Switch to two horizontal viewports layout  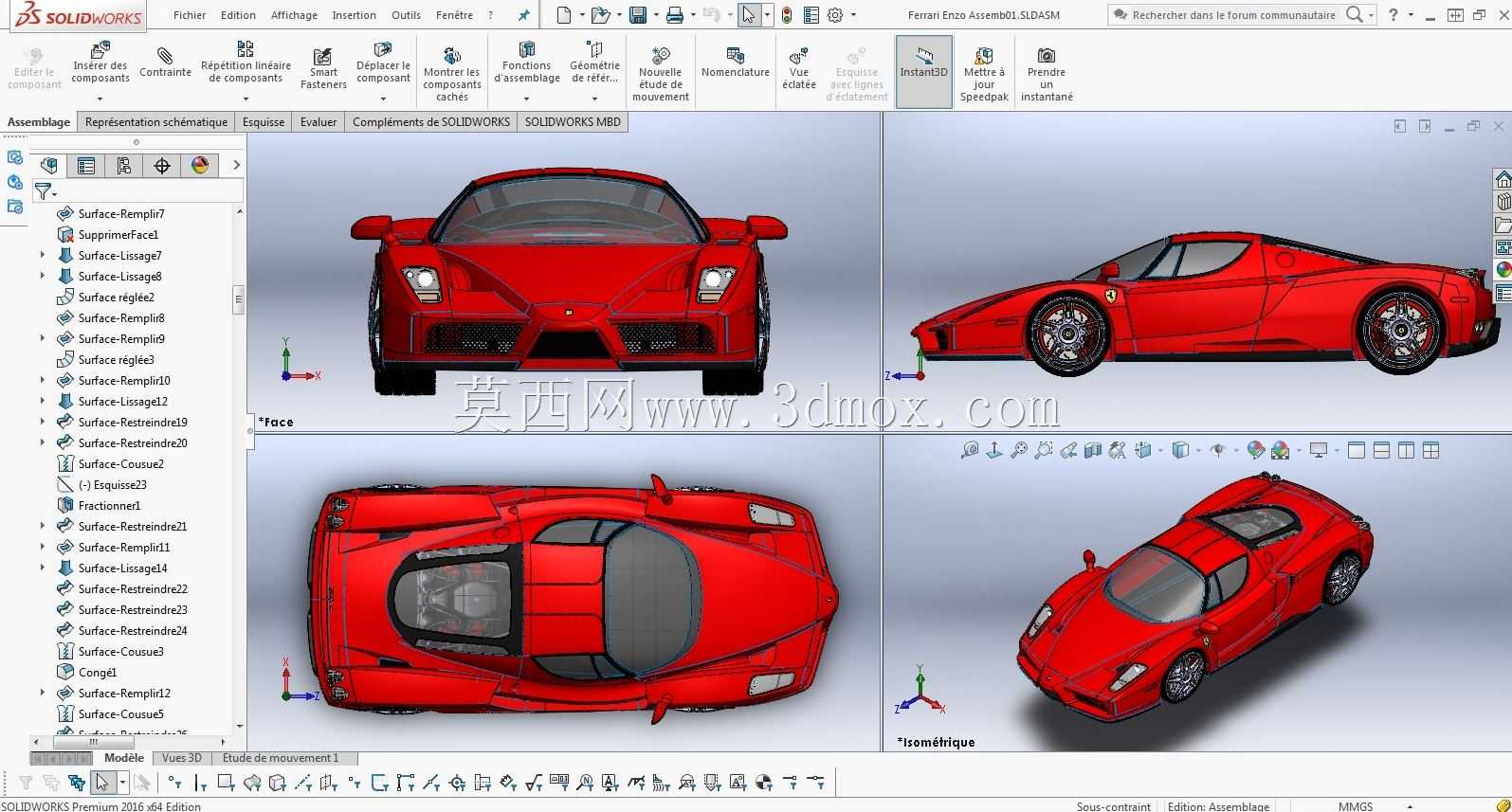point(1381,451)
